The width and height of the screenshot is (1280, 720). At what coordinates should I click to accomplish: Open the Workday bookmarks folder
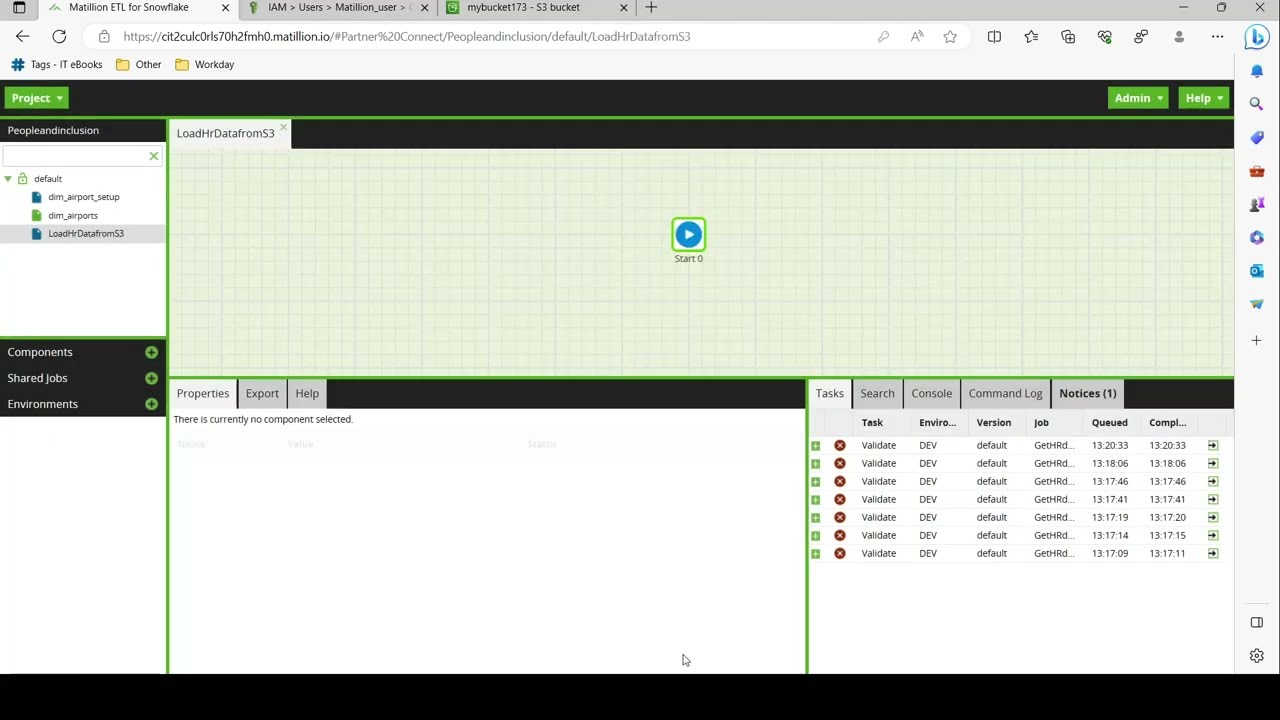204,65
